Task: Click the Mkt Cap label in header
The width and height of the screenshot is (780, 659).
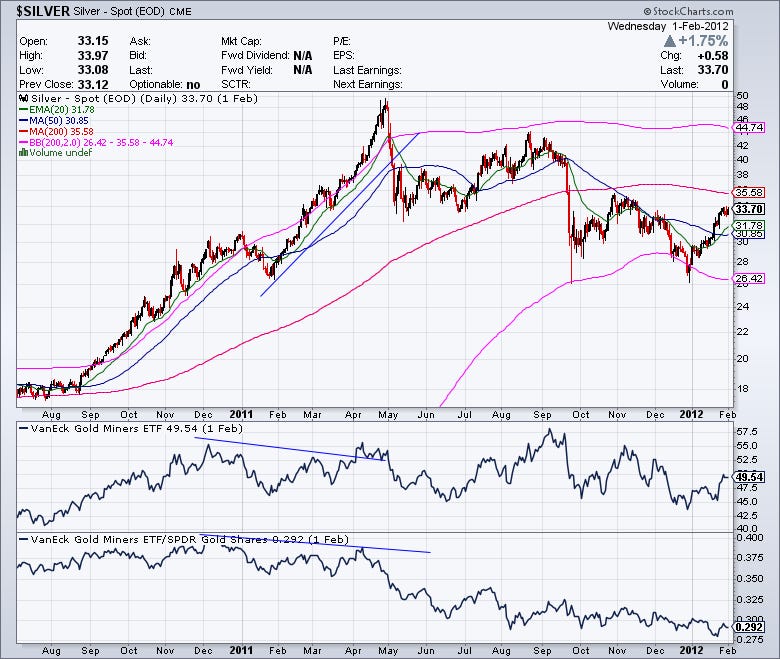Action: tap(241, 41)
